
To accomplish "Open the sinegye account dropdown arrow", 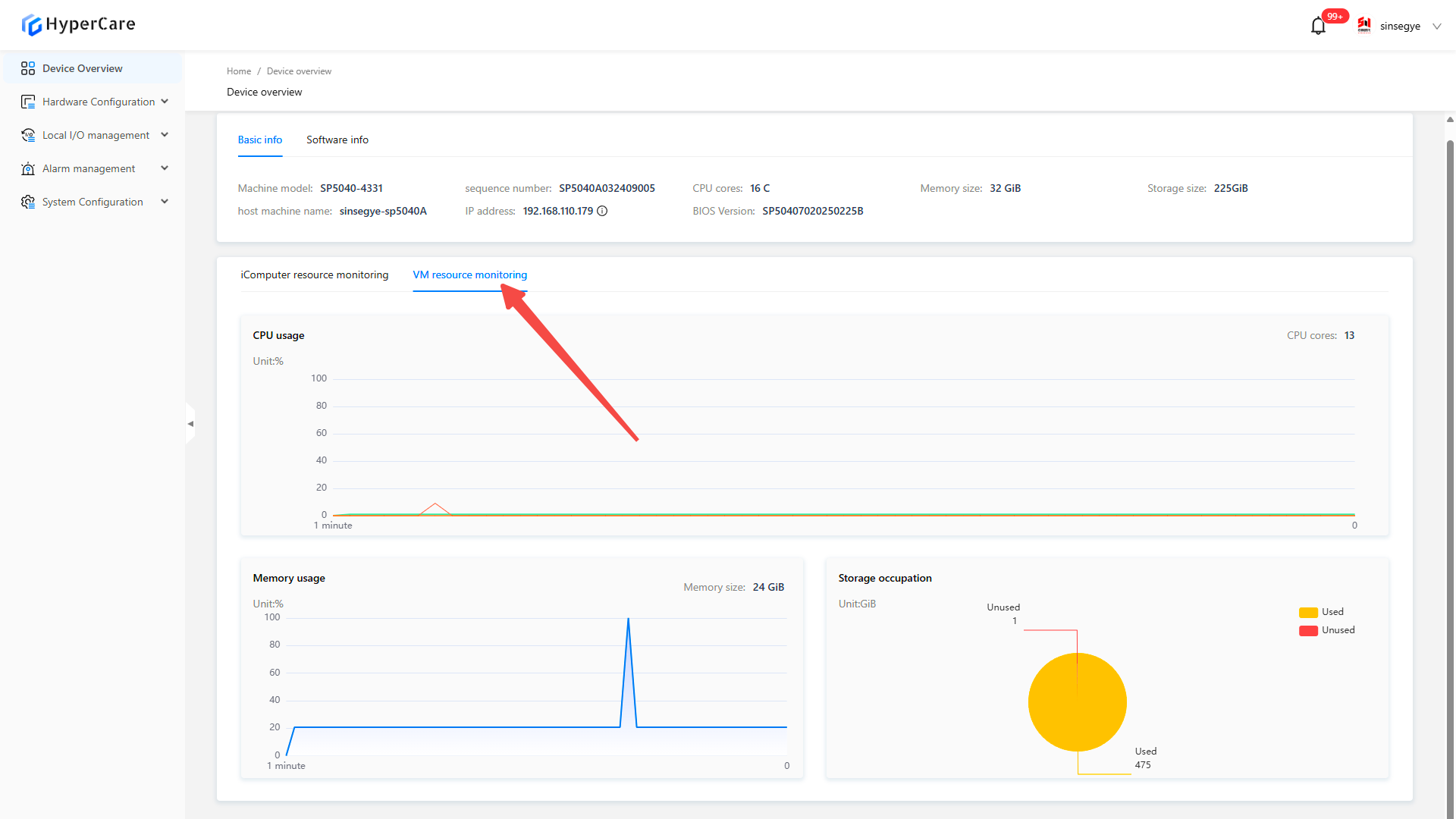I will (1436, 27).
